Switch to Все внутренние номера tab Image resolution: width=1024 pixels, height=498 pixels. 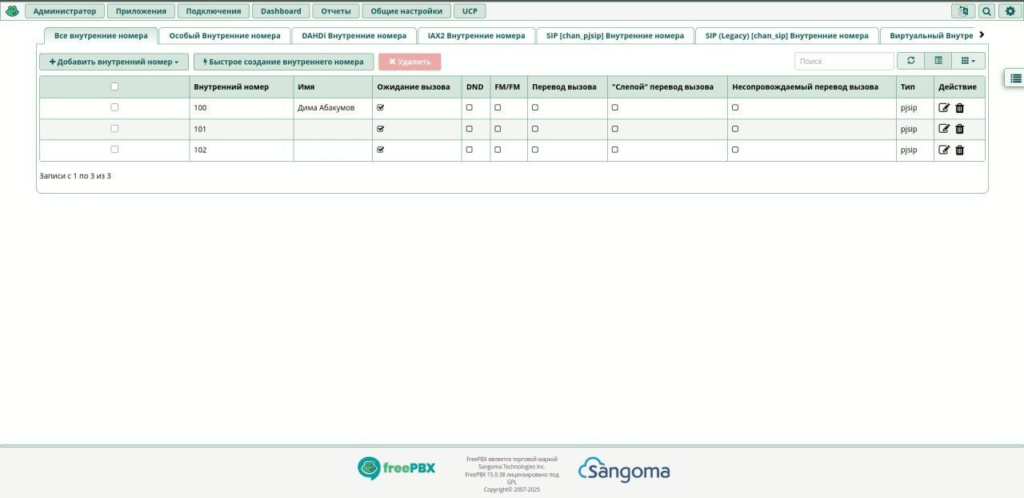pyautogui.click(x=101, y=36)
